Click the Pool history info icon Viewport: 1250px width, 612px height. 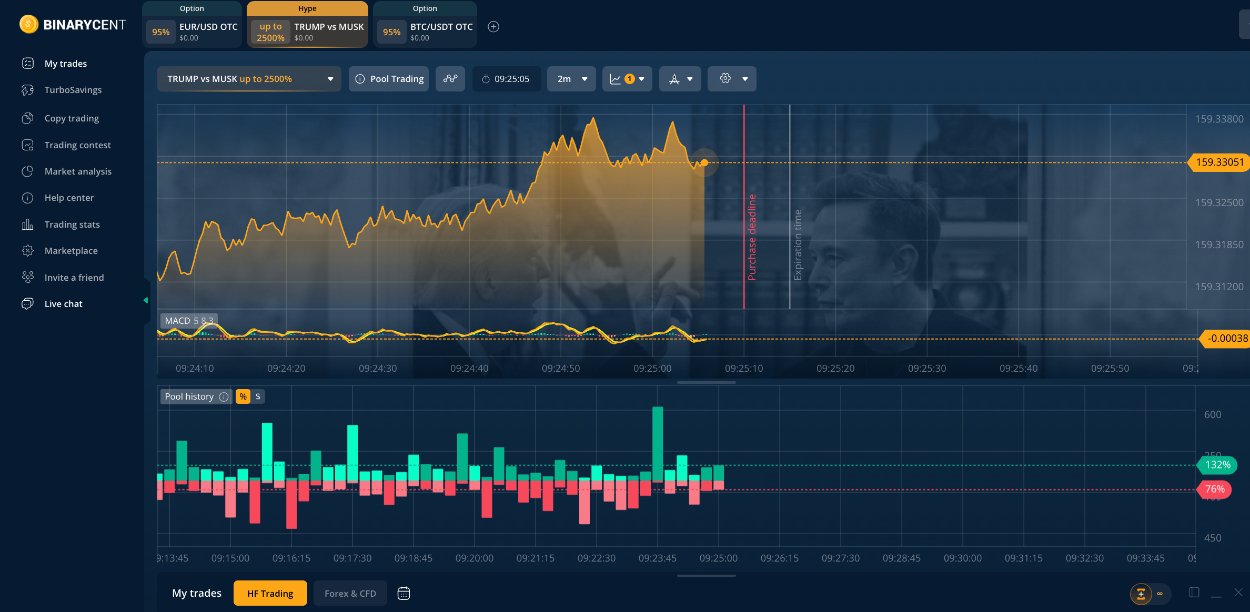point(224,397)
